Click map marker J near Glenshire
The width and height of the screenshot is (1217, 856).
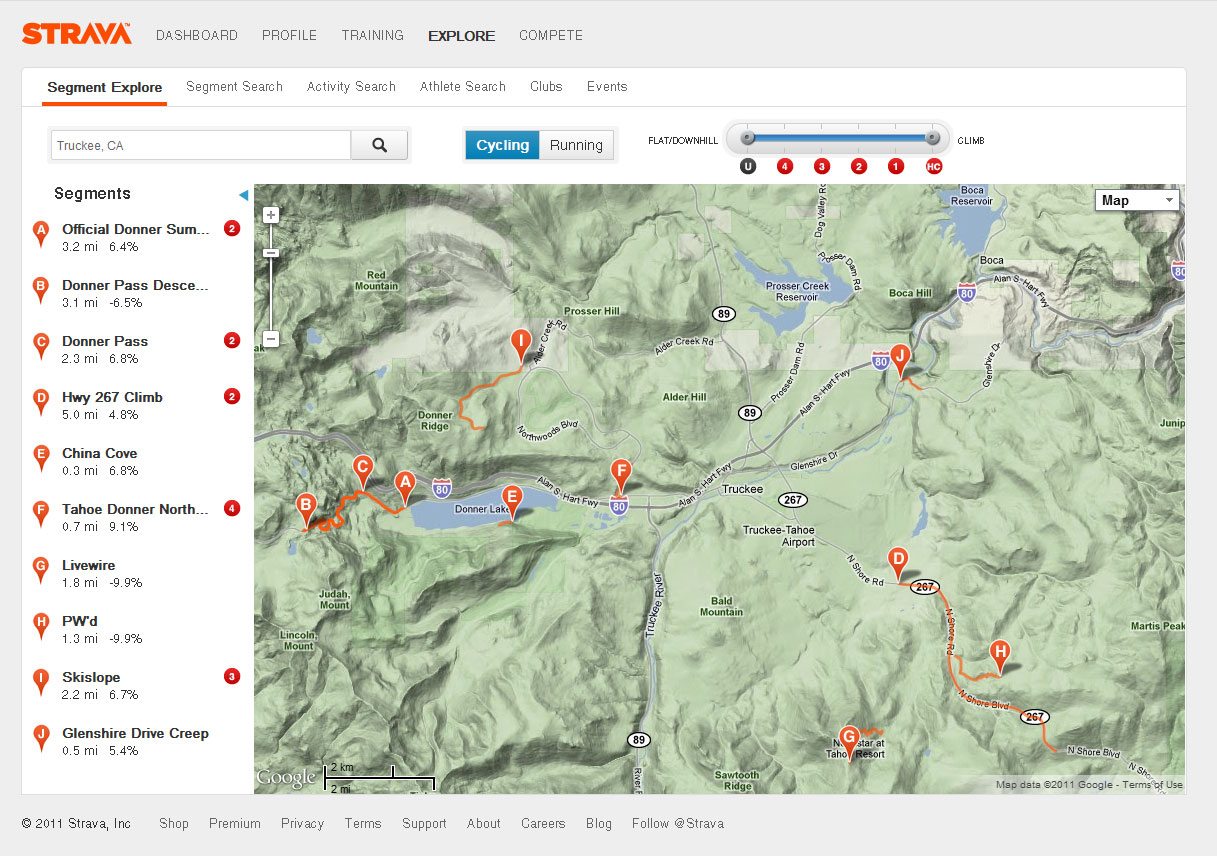[900, 360]
